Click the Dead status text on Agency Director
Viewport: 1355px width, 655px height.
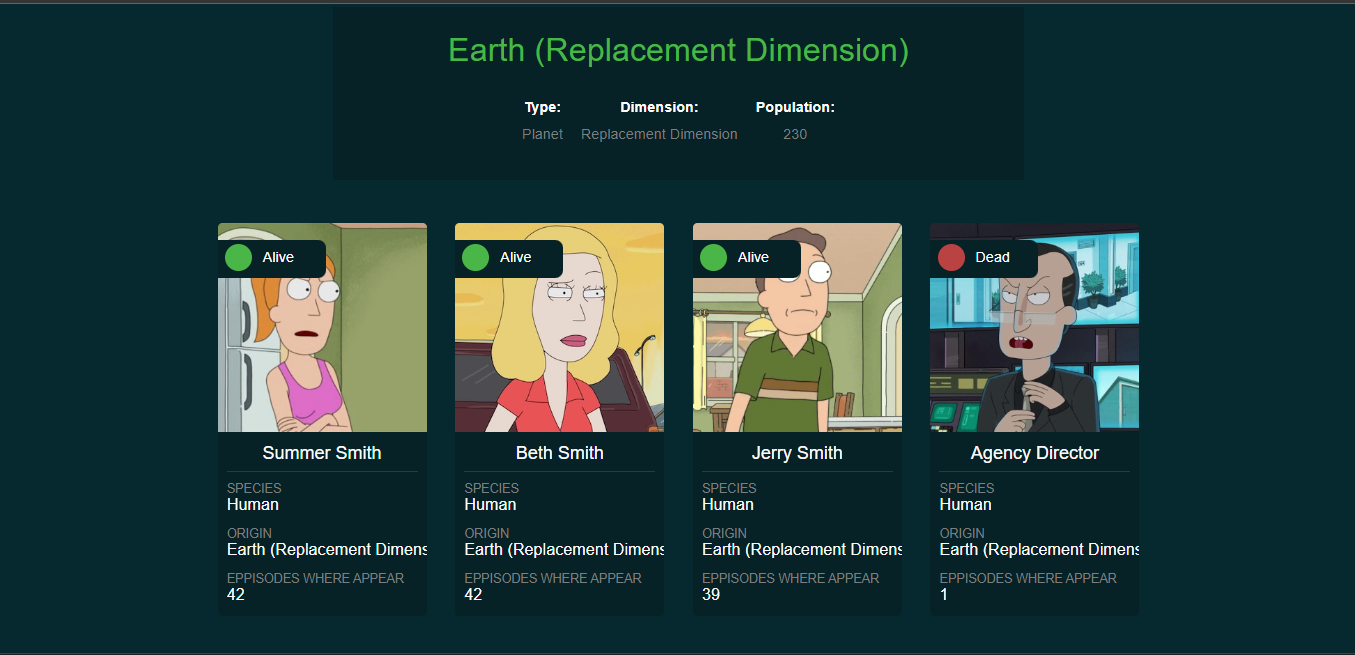tap(992, 257)
